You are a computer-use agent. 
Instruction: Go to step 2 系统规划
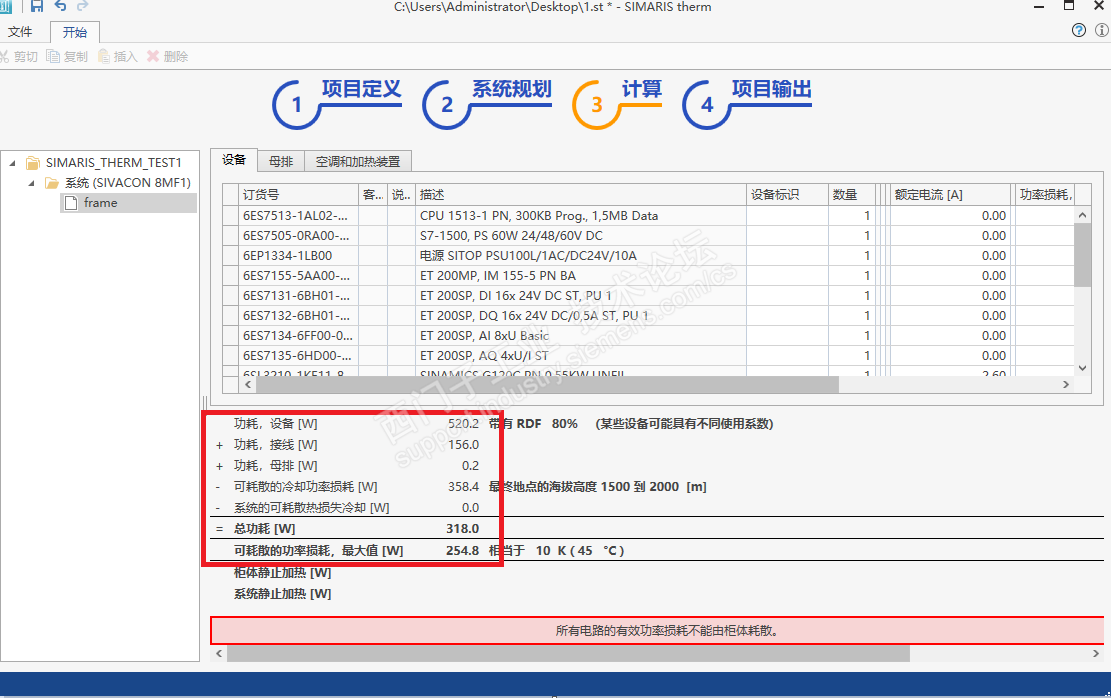487,103
